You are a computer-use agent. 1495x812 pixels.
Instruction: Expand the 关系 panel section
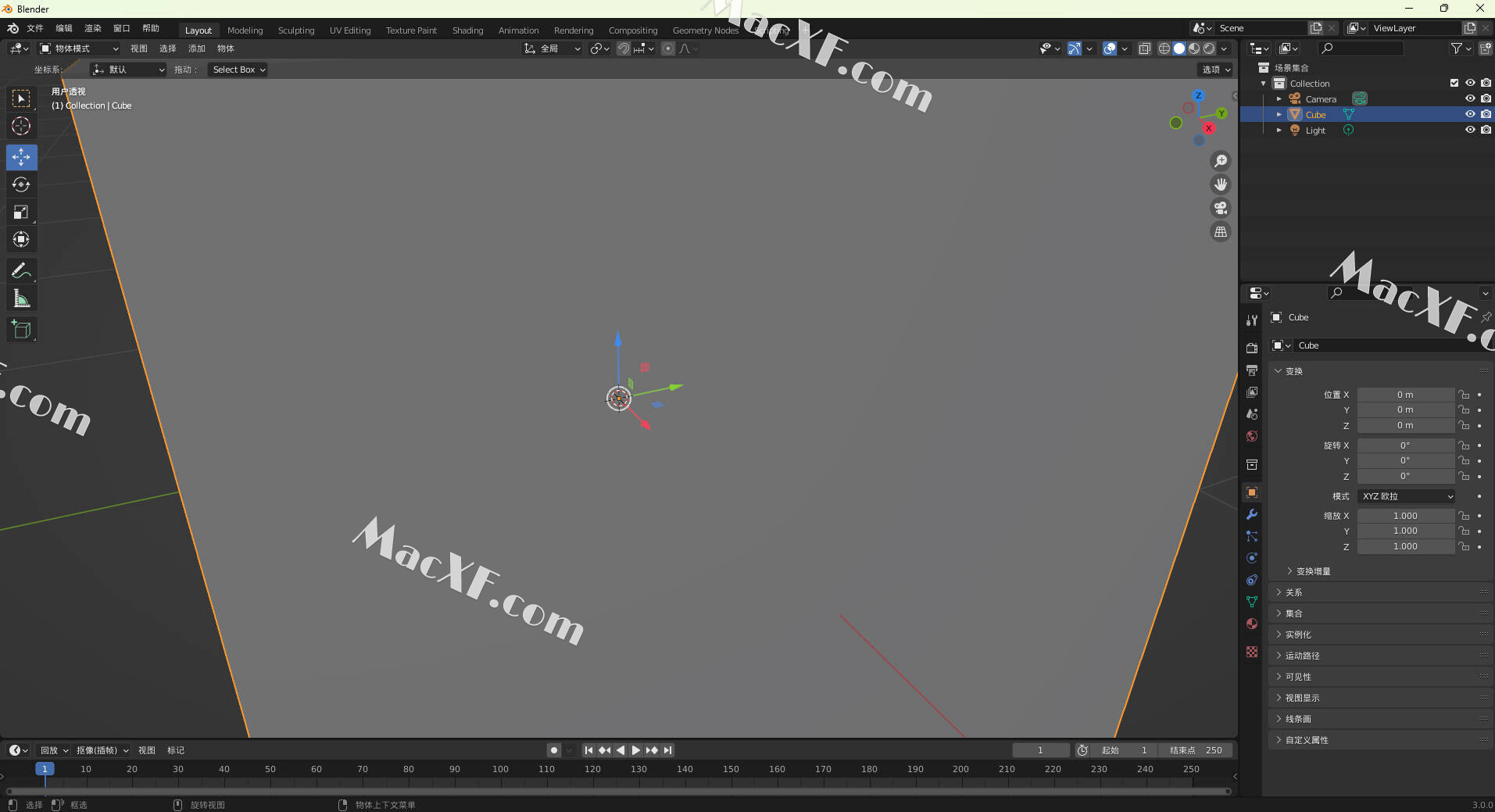(x=1294, y=592)
